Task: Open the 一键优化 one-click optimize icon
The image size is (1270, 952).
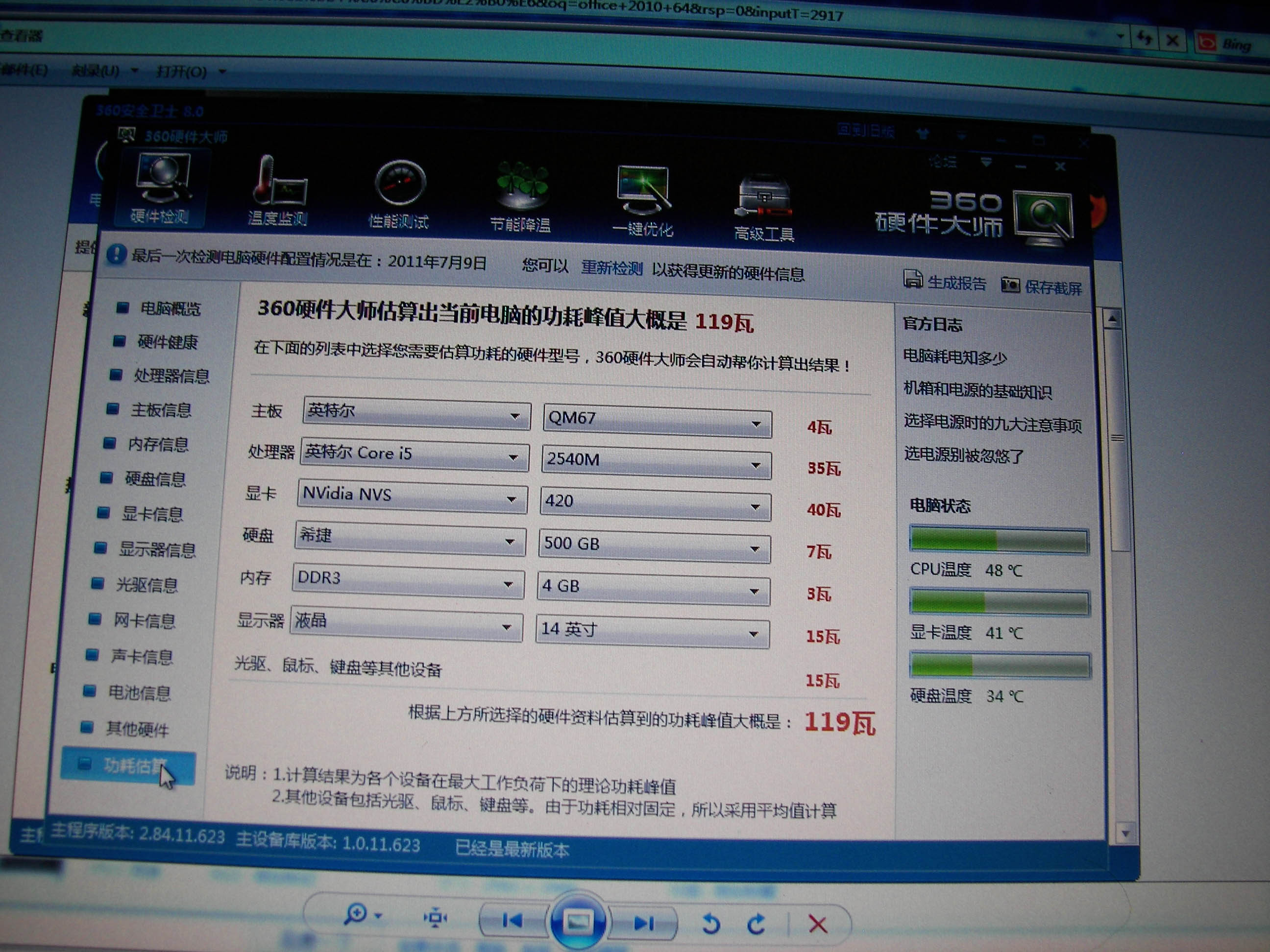Action: (x=643, y=201)
